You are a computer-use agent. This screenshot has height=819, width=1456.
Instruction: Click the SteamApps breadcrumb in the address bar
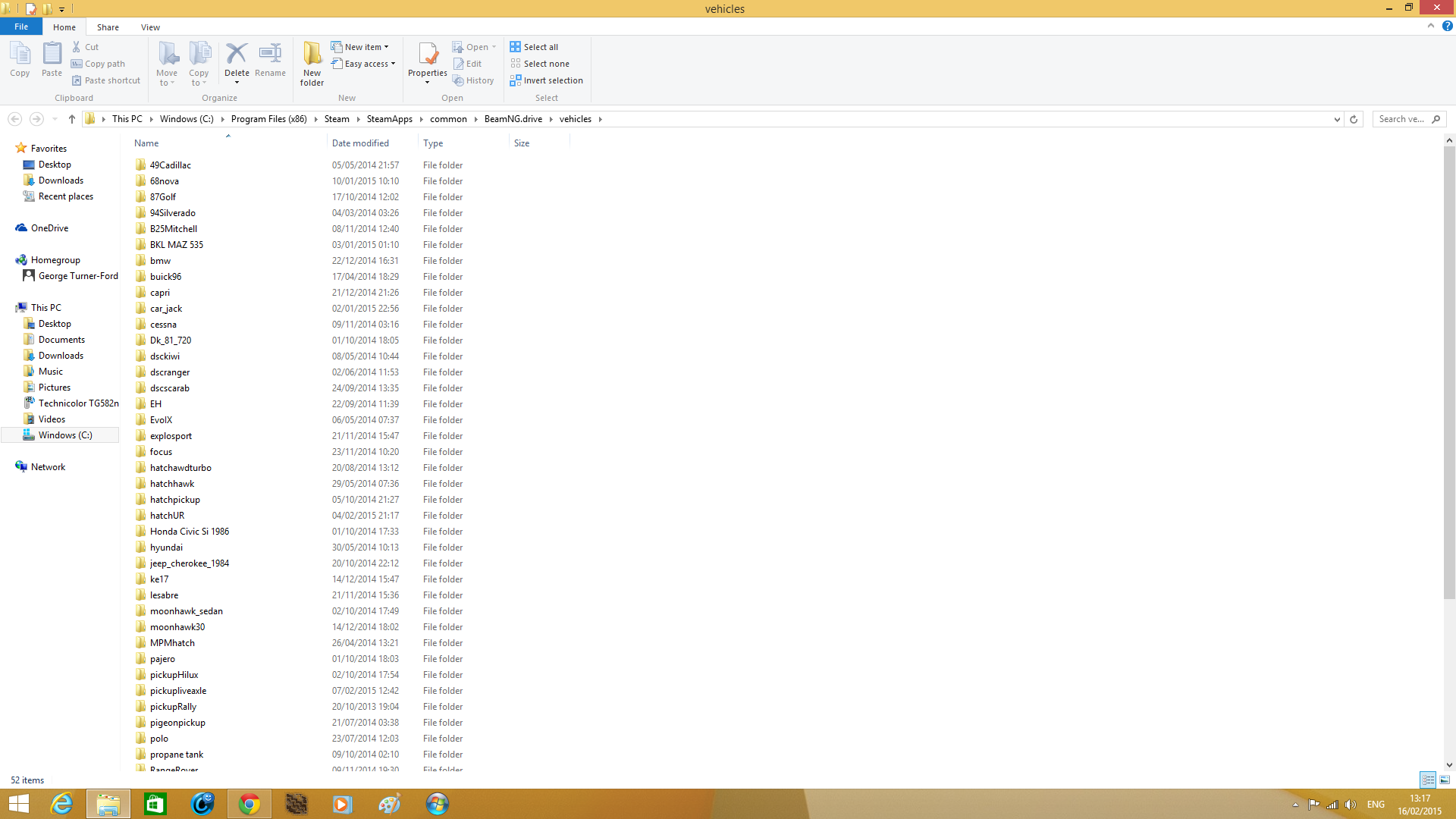(390, 119)
